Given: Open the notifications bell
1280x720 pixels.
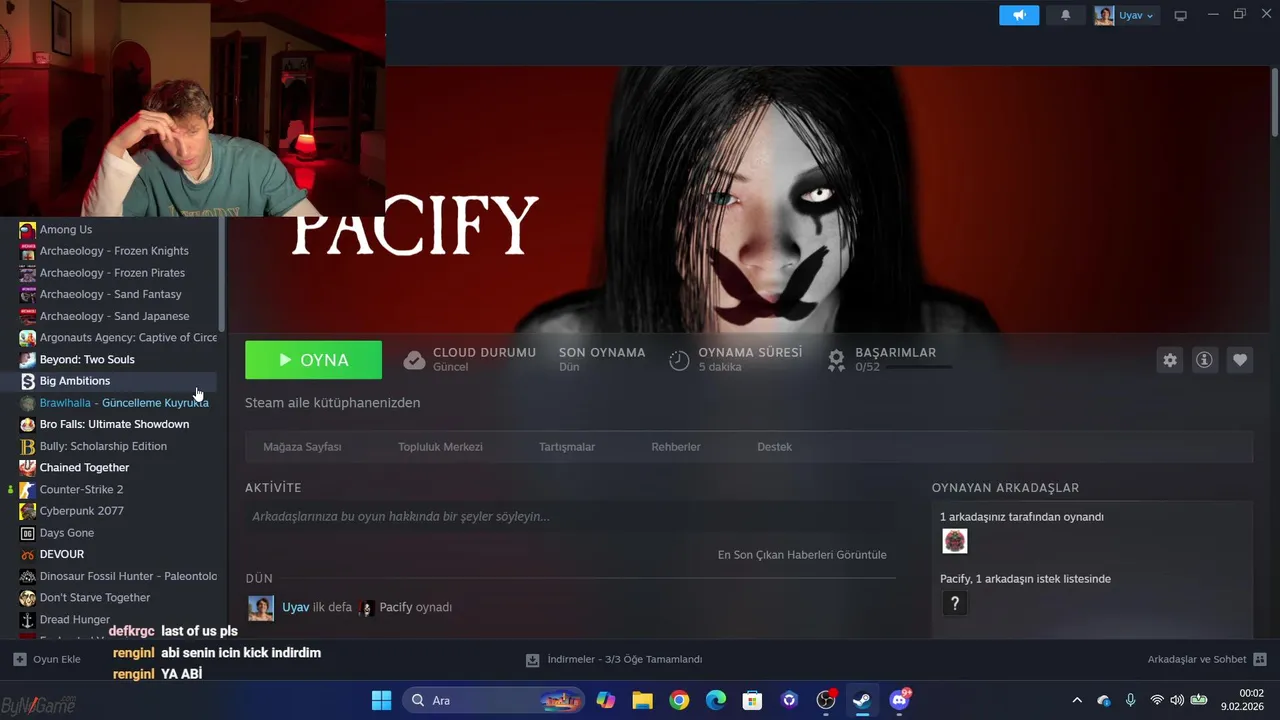Looking at the screenshot, I should point(1065,15).
